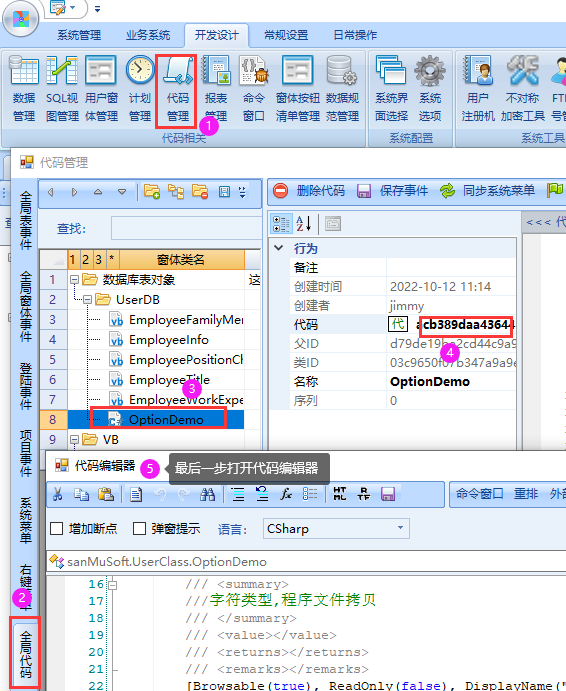
Task: Collapse the 数据库表对象 tree node
Action: (74, 280)
